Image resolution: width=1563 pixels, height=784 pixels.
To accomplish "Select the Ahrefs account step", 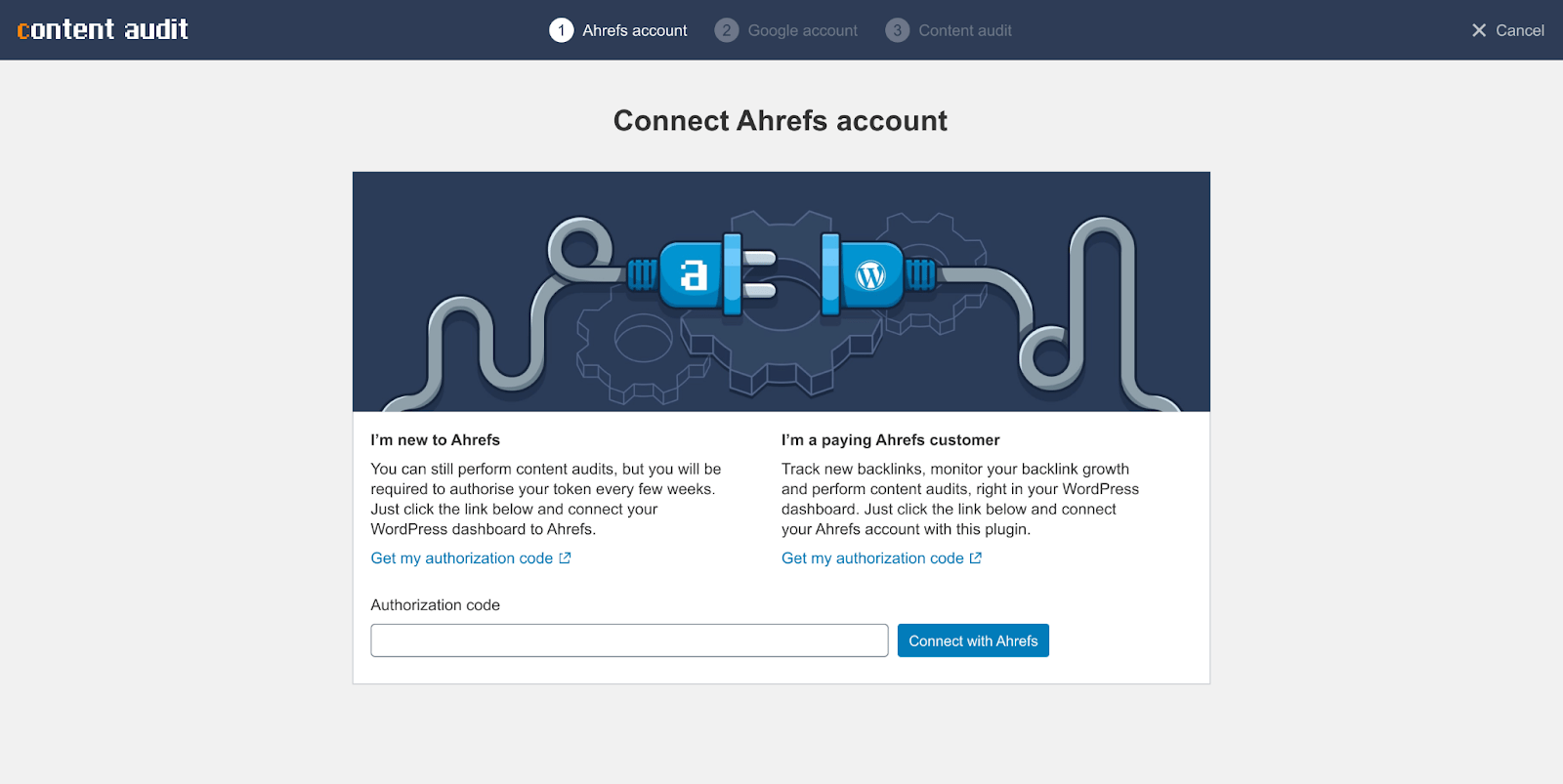I will pos(635,30).
